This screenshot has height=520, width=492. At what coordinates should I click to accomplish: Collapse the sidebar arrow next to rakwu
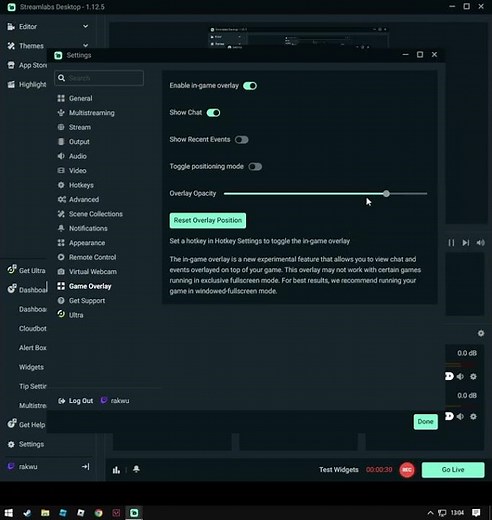[x=86, y=467]
